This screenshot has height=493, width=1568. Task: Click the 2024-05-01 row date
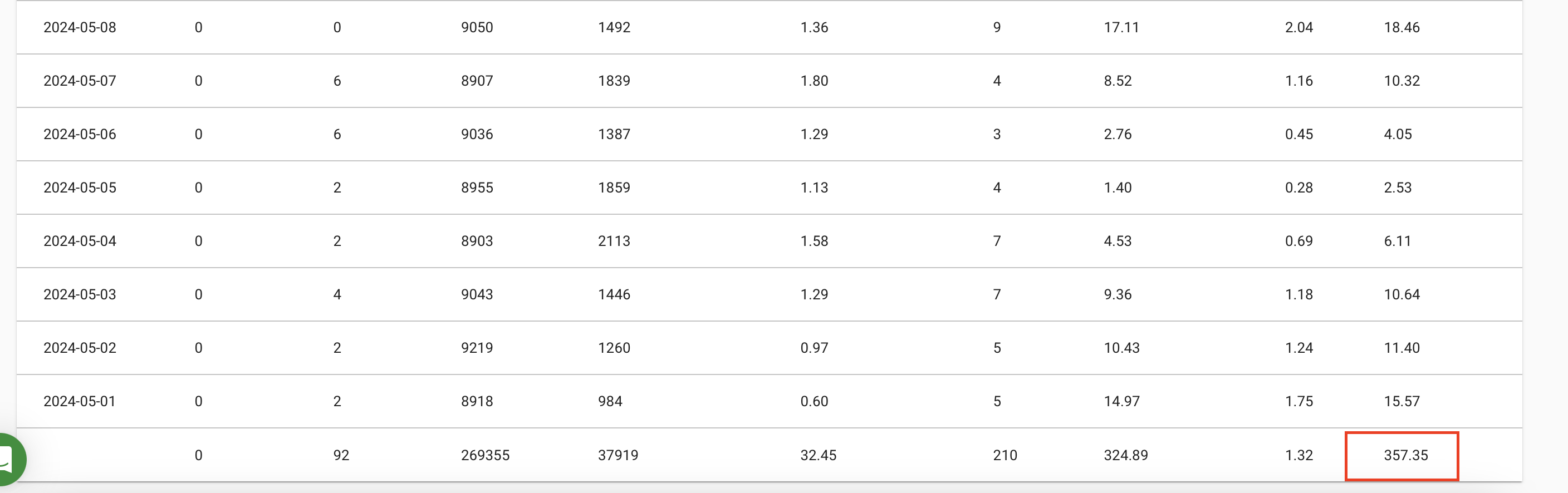click(x=80, y=401)
